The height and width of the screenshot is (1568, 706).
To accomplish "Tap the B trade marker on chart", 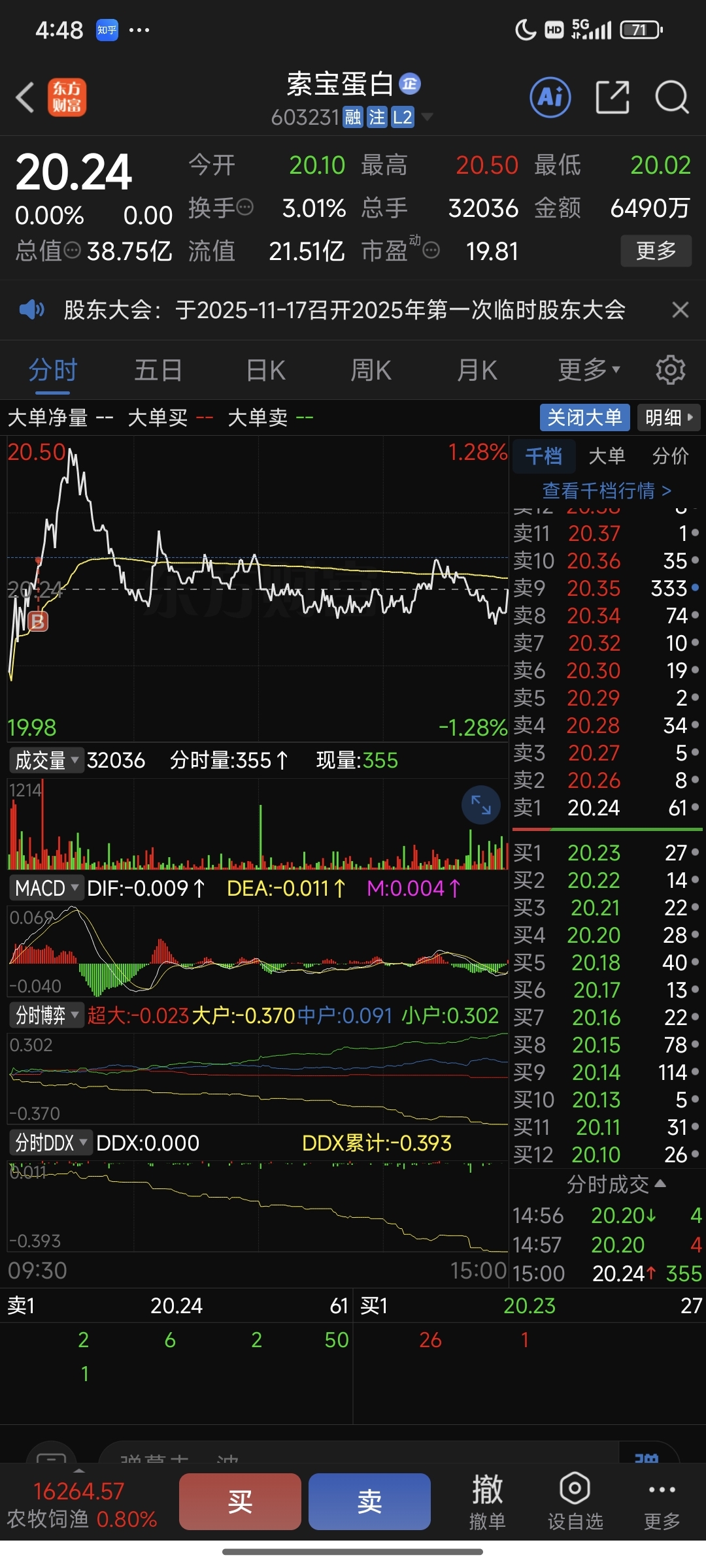I will pyautogui.click(x=38, y=621).
